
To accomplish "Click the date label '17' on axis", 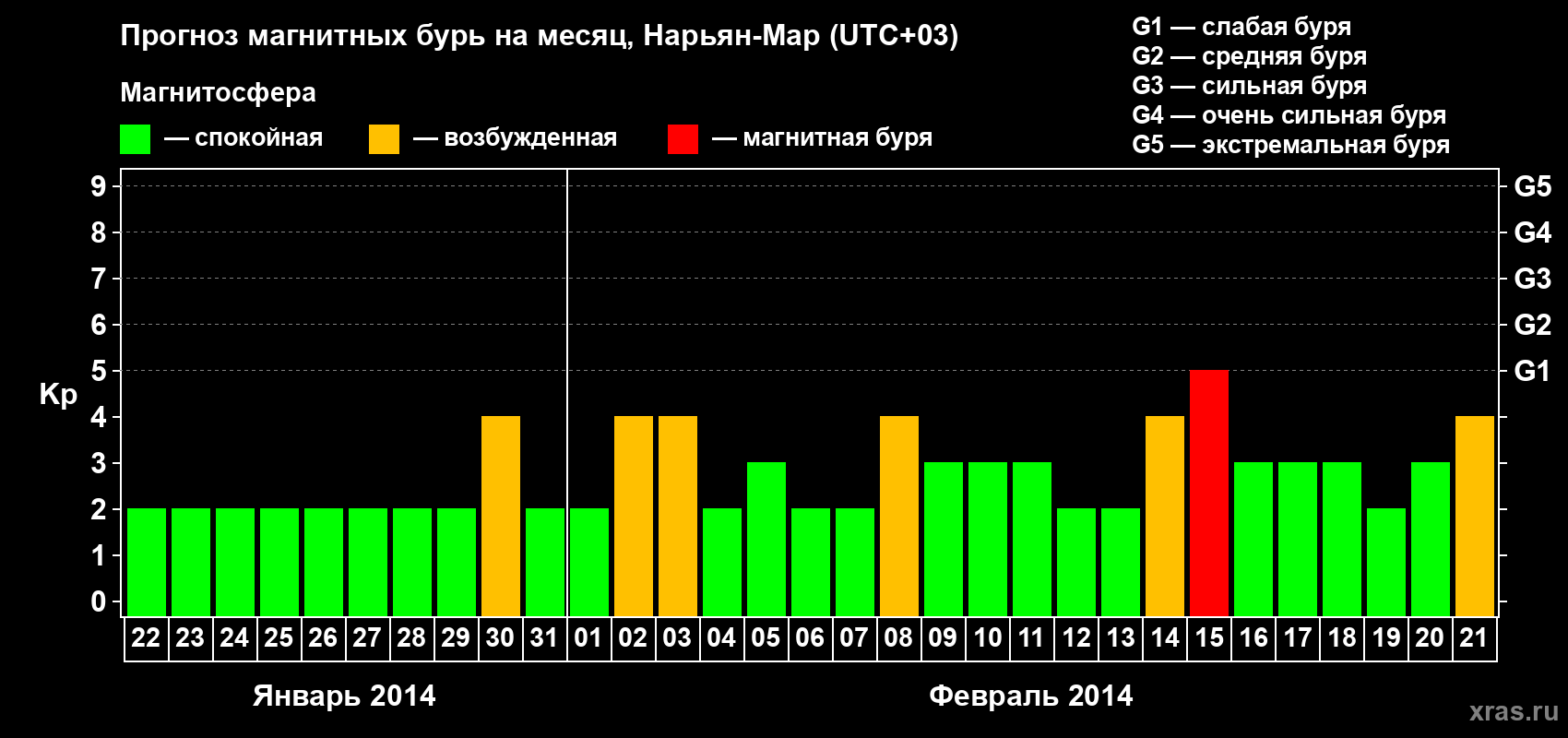I will [x=1298, y=637].
